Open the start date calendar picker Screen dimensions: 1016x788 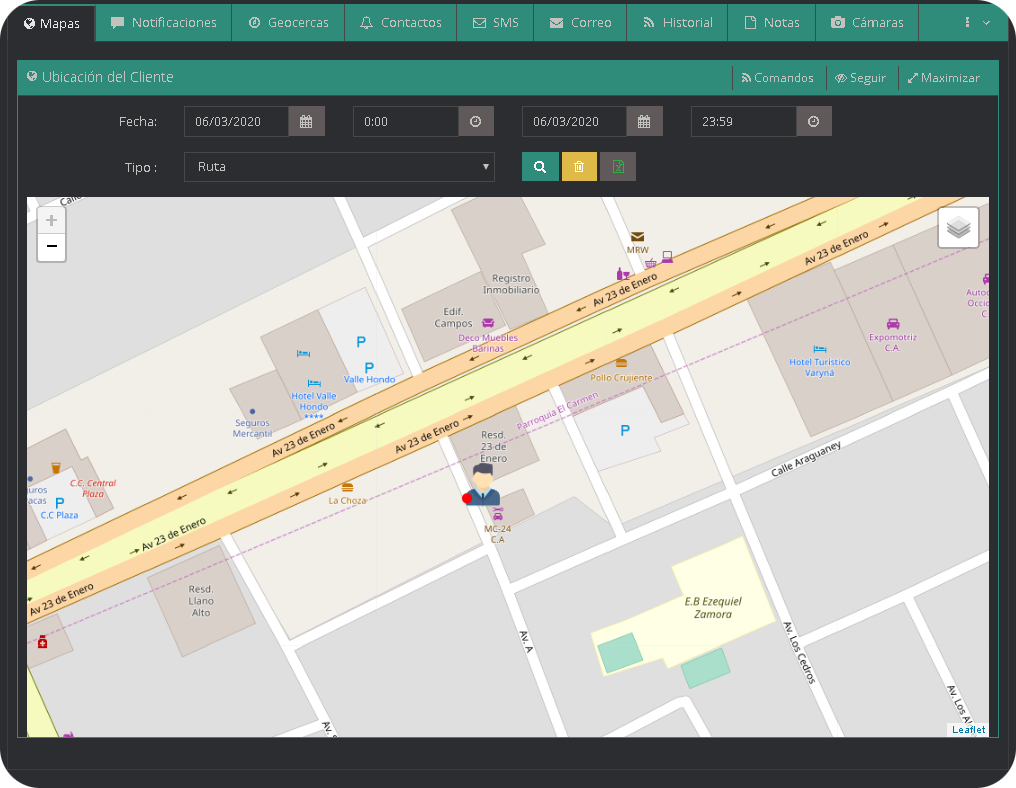click(306, 122)
